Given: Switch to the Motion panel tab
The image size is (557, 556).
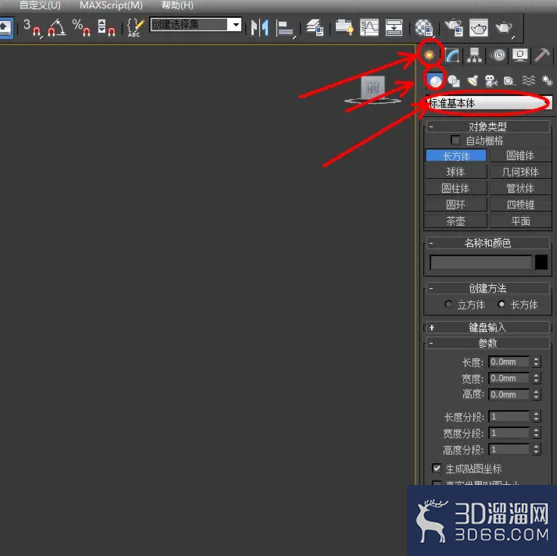Looking at the screenshot, I should coord(498,55).
